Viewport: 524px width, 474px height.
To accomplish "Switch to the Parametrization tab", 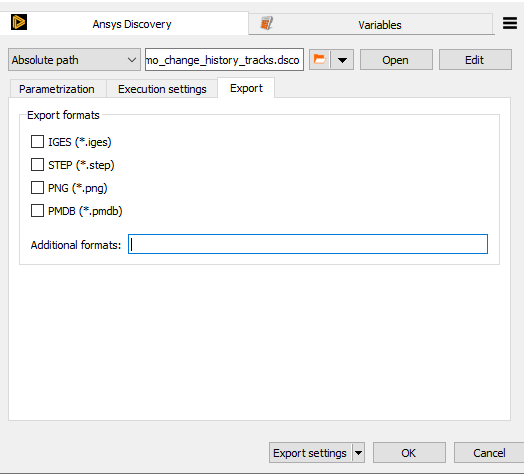I will pos(57,89).
